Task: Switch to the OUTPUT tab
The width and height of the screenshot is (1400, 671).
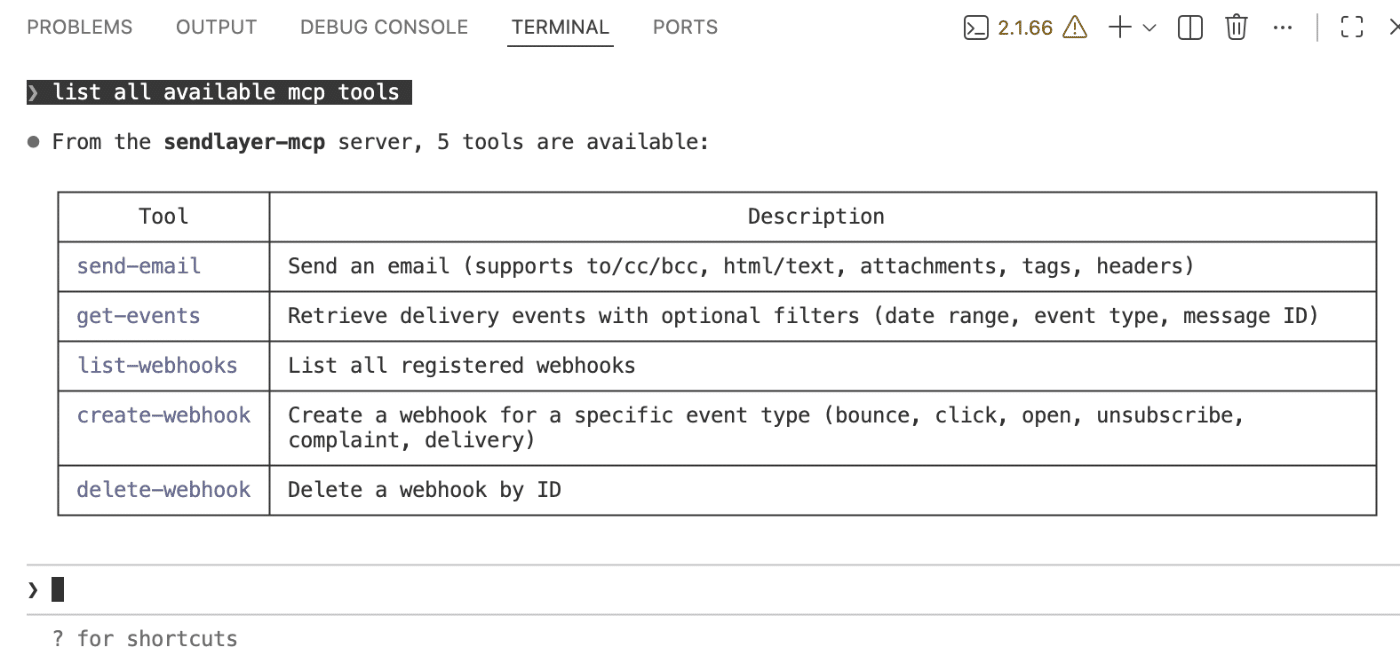Action: click(x=216, y=27)
